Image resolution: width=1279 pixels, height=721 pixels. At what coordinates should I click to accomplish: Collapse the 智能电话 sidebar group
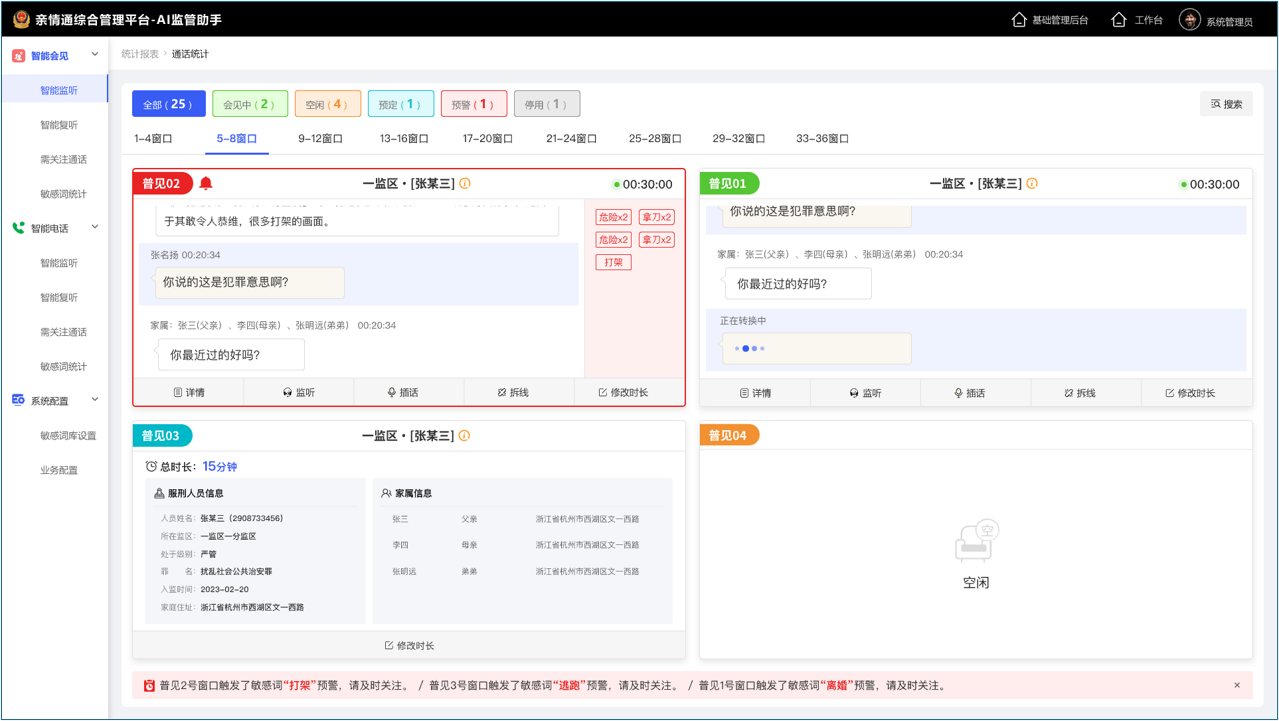(x=95, y=228)
